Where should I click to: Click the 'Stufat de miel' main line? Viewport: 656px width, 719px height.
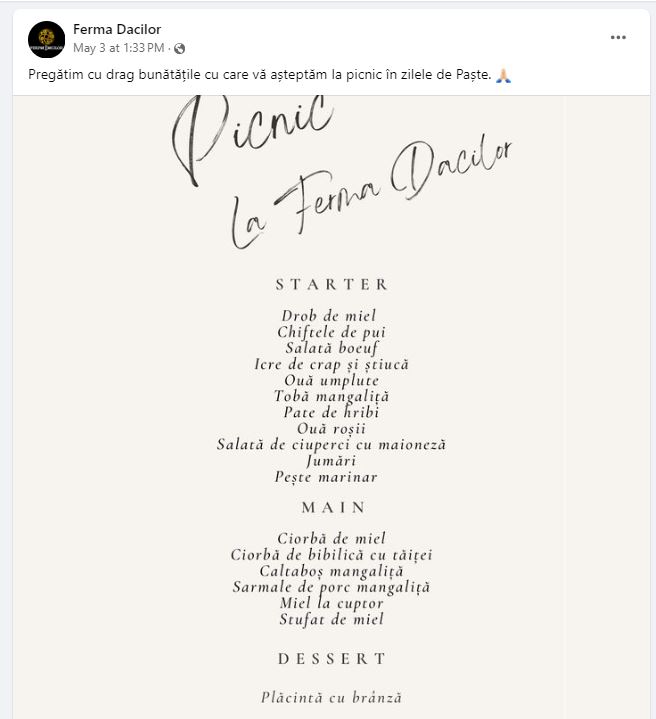[x=331, y=619]
